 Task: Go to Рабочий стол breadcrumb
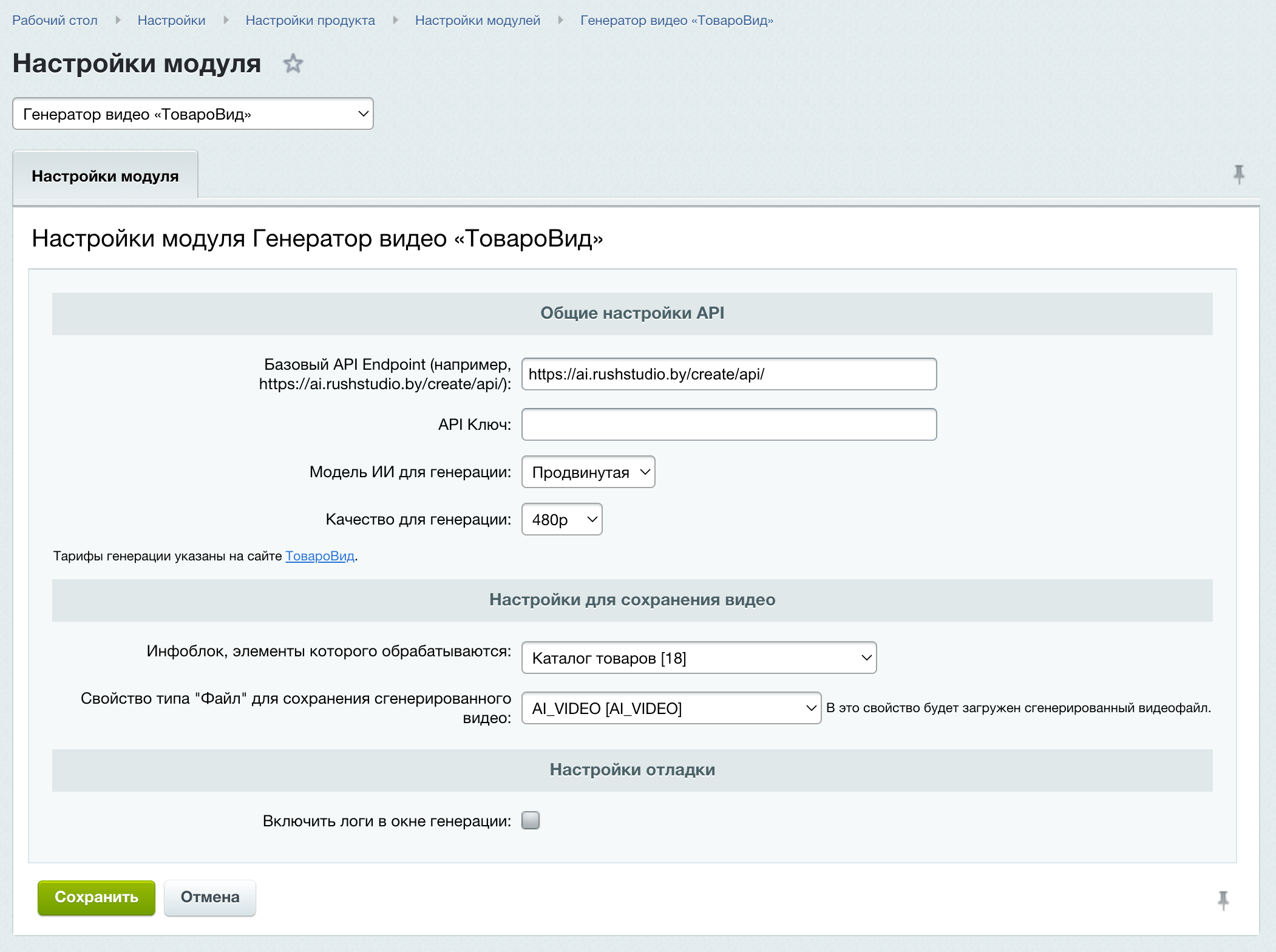click(x=55, y=21)
